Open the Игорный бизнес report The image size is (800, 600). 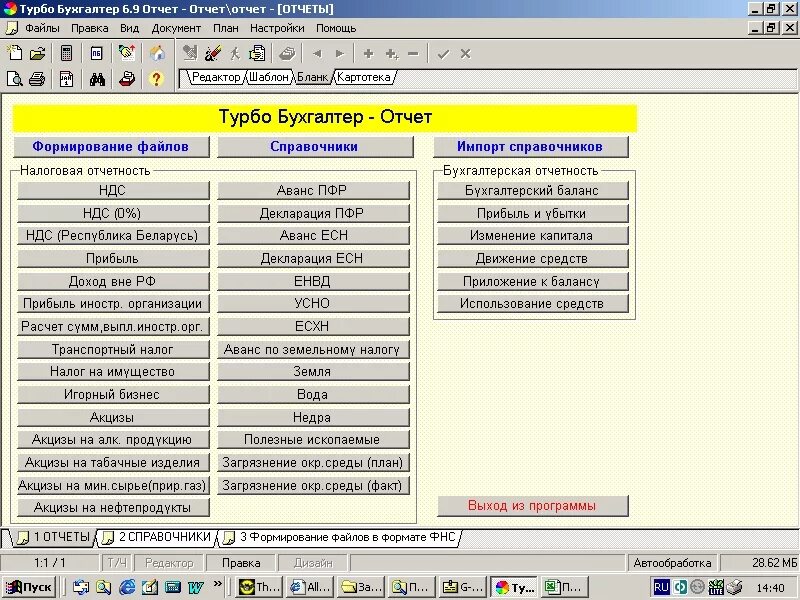tap(113, 394)
